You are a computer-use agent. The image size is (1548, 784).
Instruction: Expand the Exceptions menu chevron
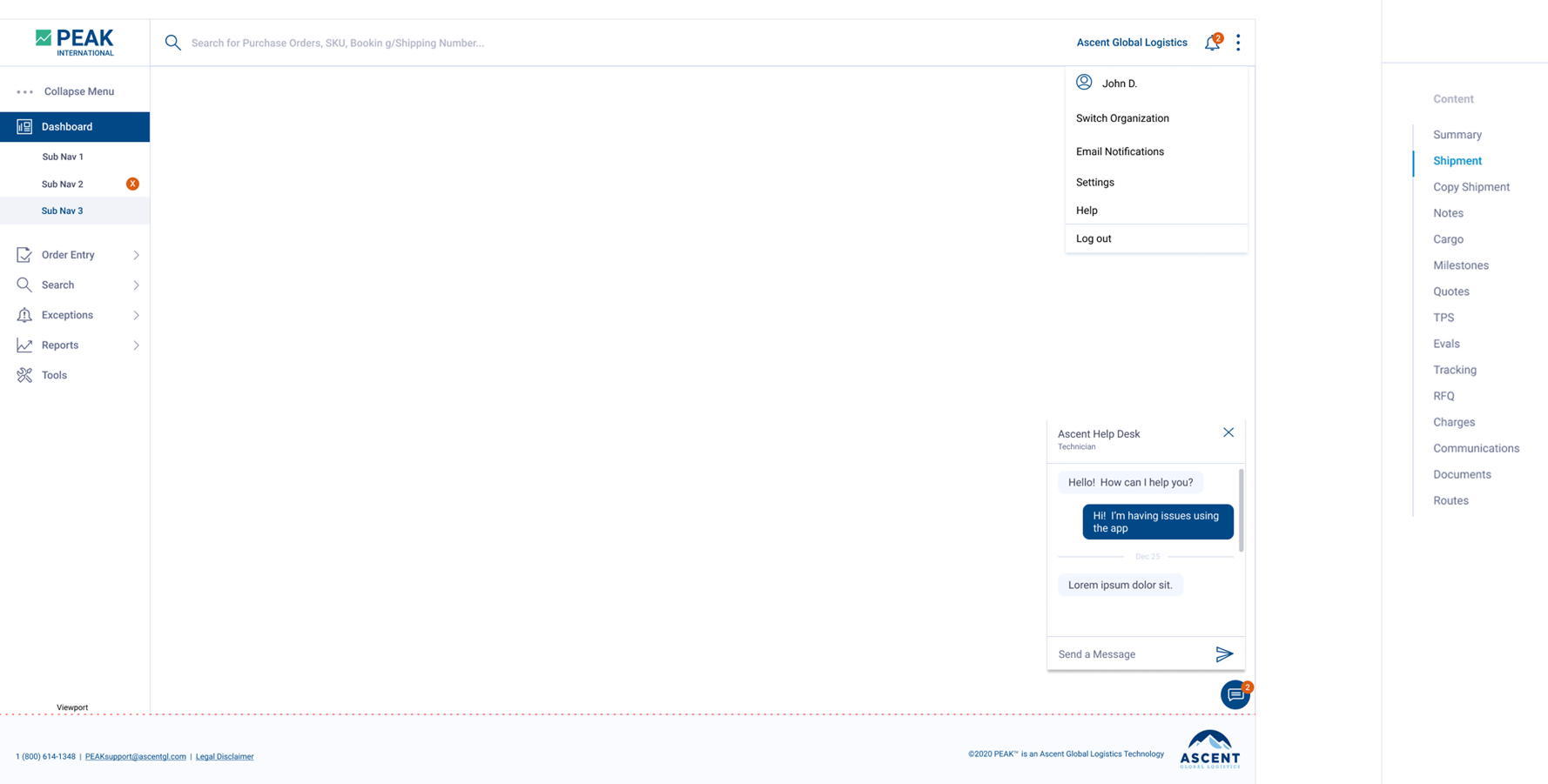pos(136,315)
